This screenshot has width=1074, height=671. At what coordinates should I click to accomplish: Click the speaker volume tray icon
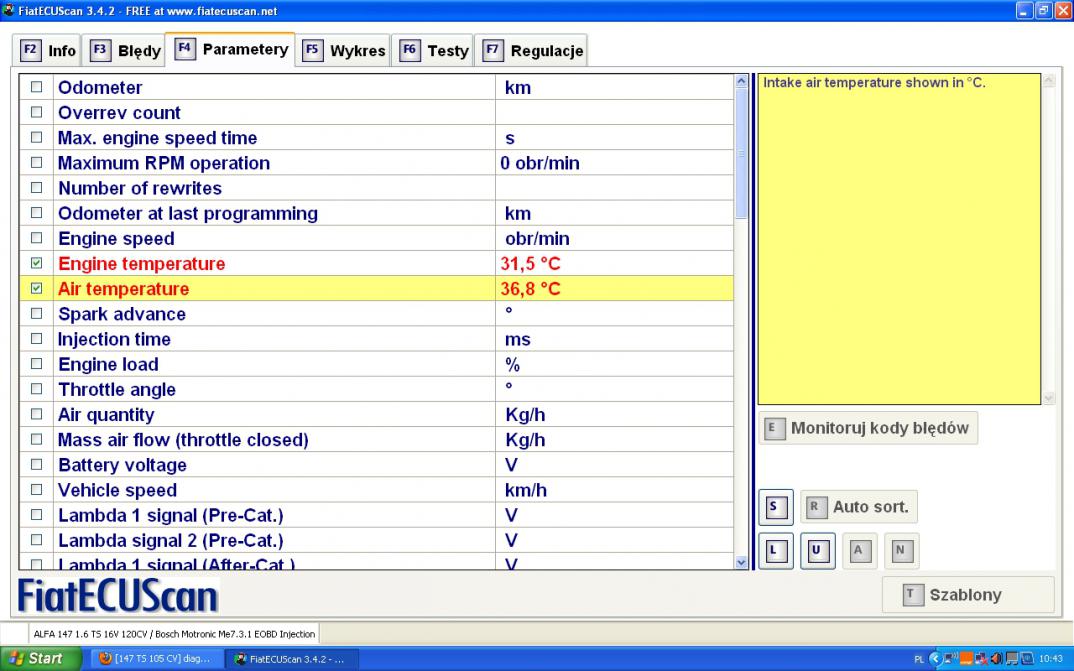tap(995, 659)
